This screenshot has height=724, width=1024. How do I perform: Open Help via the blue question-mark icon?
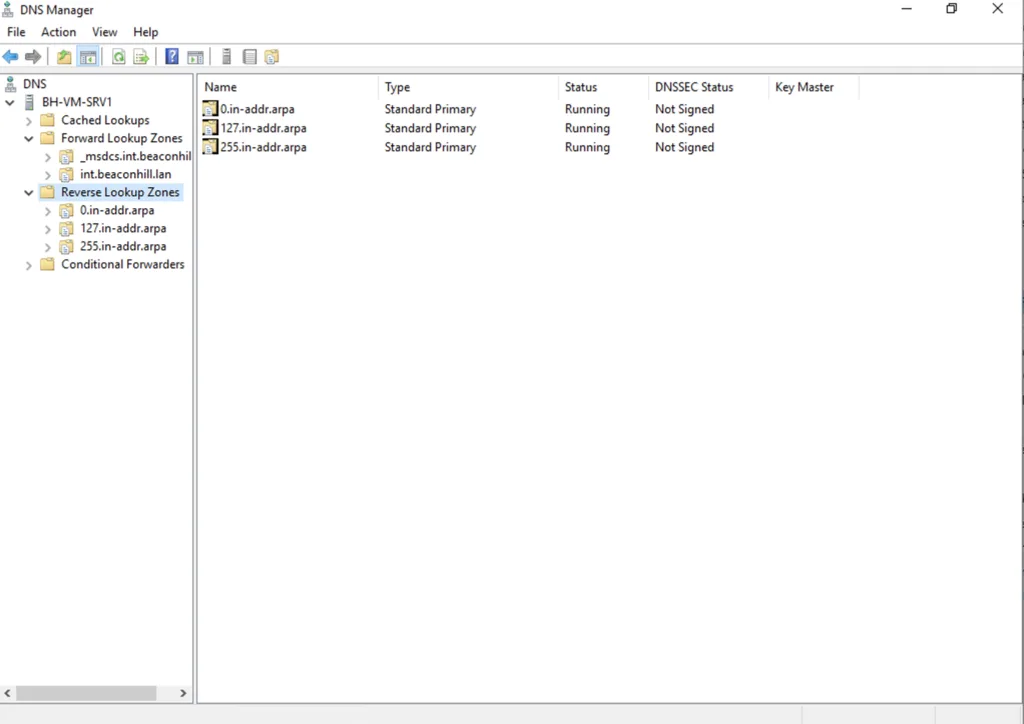172,57
